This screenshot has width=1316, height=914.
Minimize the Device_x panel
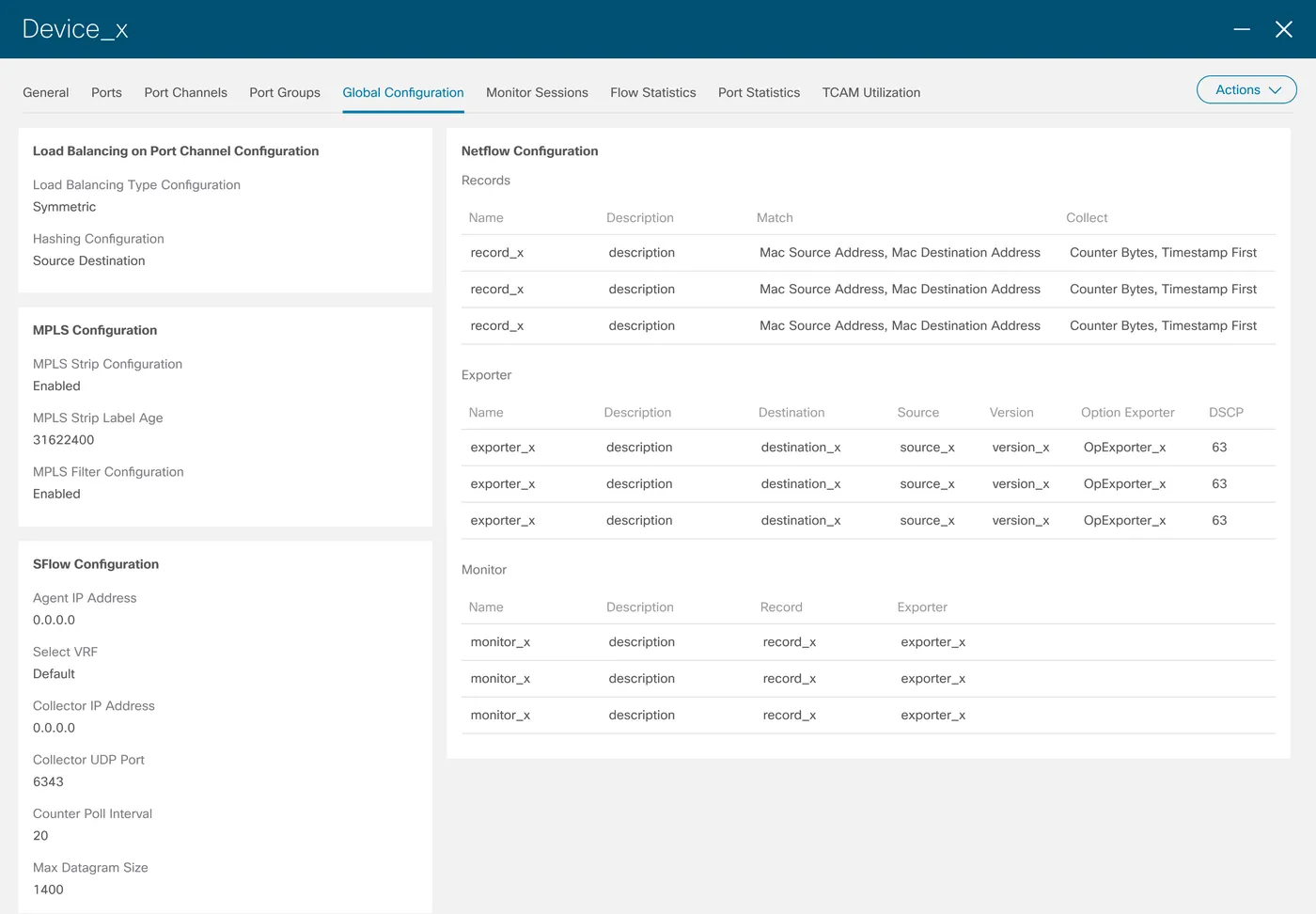(1242, 29)
